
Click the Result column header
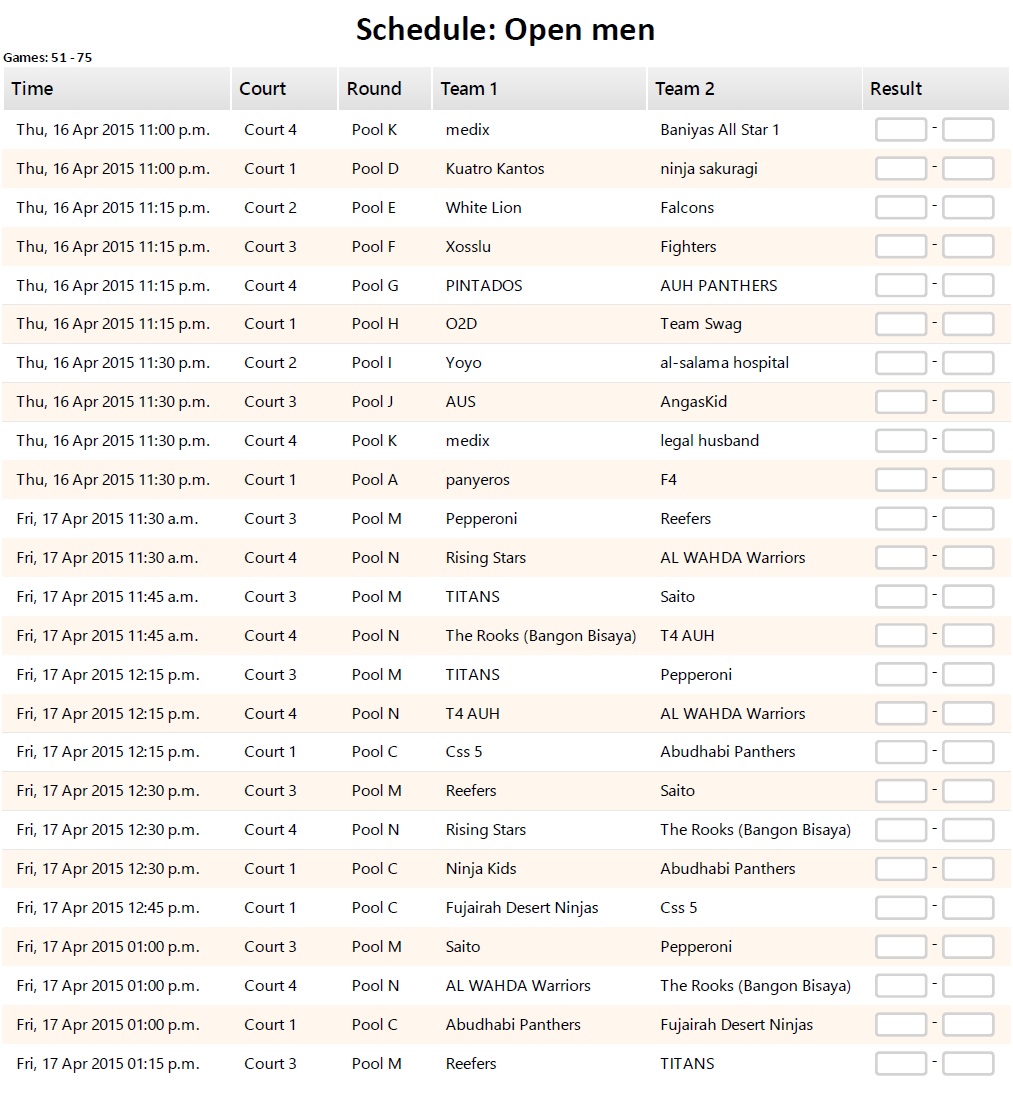[935, 89]
